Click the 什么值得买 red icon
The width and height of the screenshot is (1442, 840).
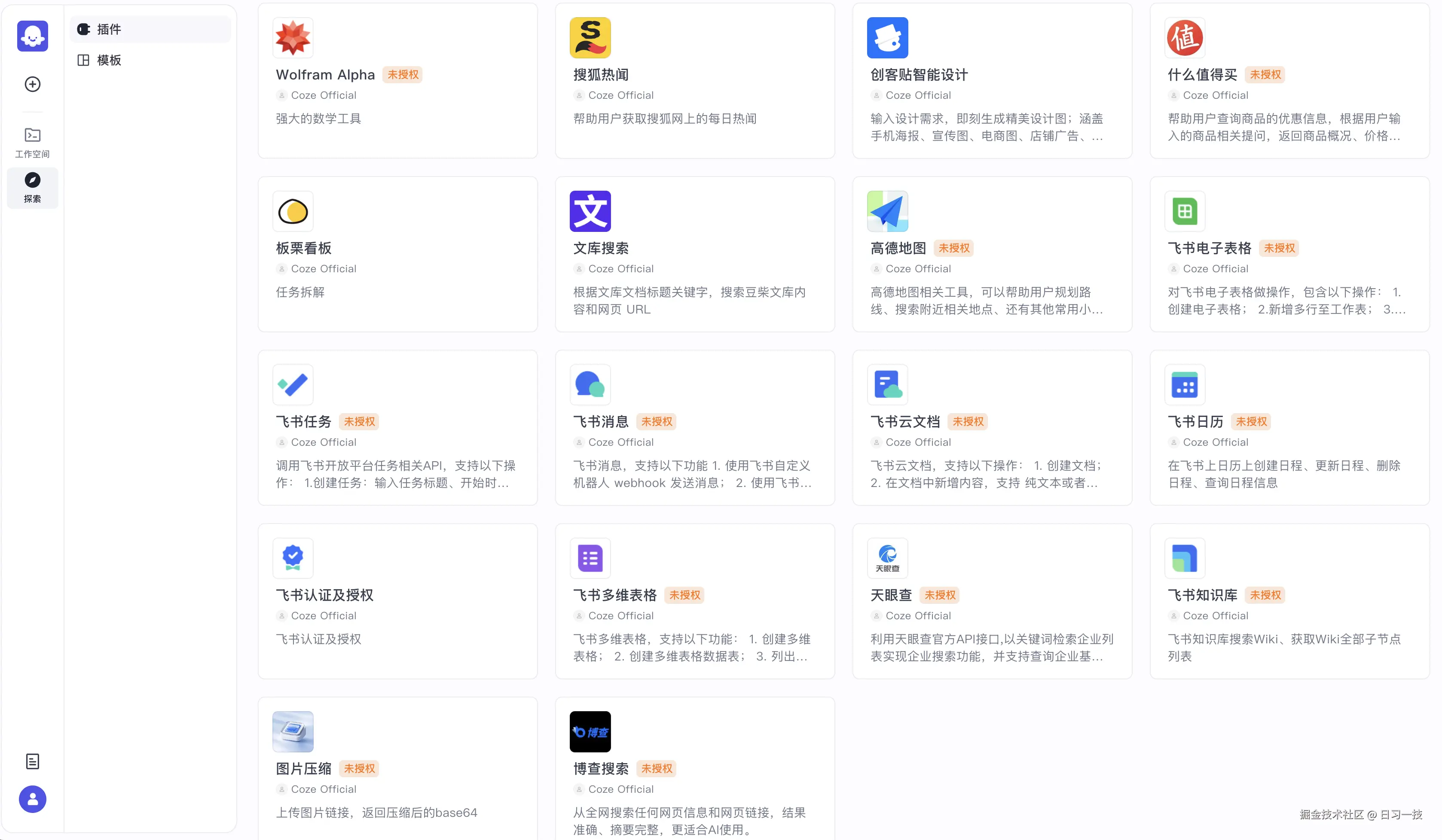pos(1185,38)
